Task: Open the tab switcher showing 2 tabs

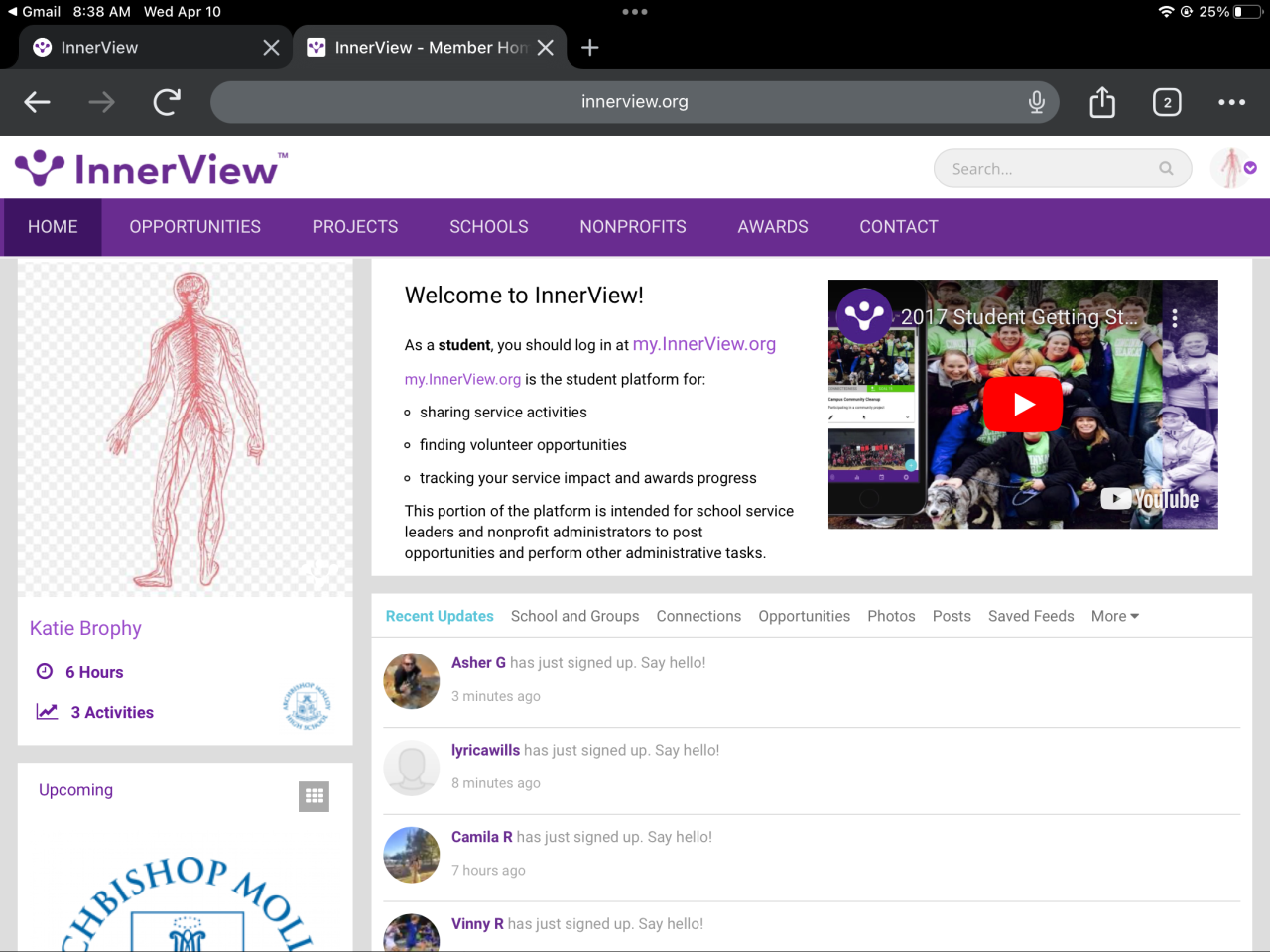Action: coord(1167,102)
